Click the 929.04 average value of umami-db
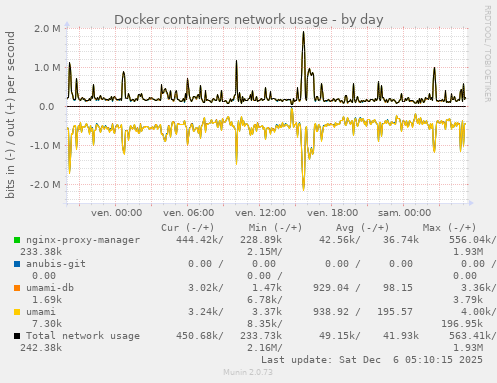Image resolution: width=497 pixels, height=383 pixels. 331,288
